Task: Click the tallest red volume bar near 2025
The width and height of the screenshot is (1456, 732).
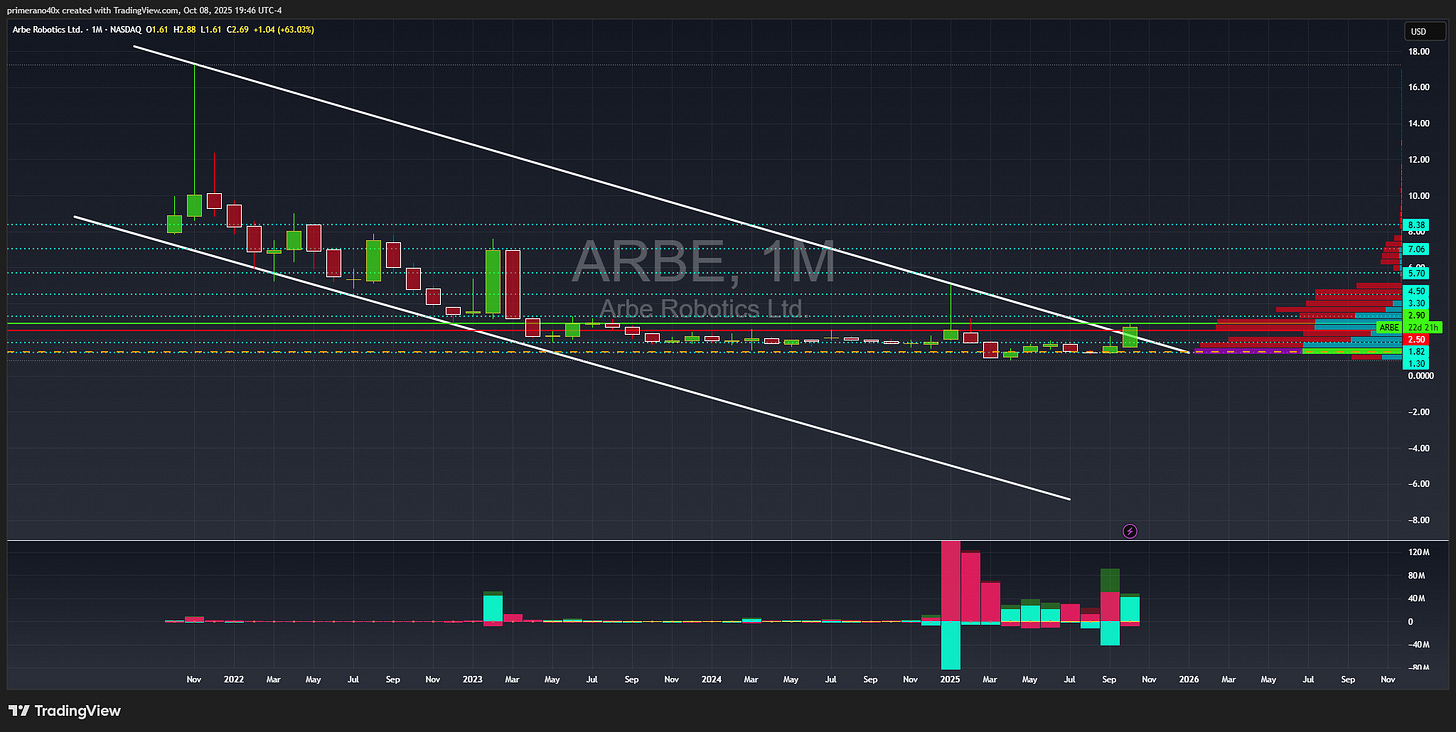Action: pos(950,580)
